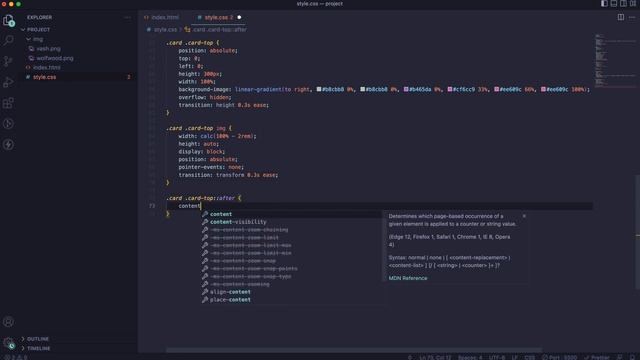This screenshot has height=360, width=640.
Task: Open the Source Control view
Action: [8, 61]
